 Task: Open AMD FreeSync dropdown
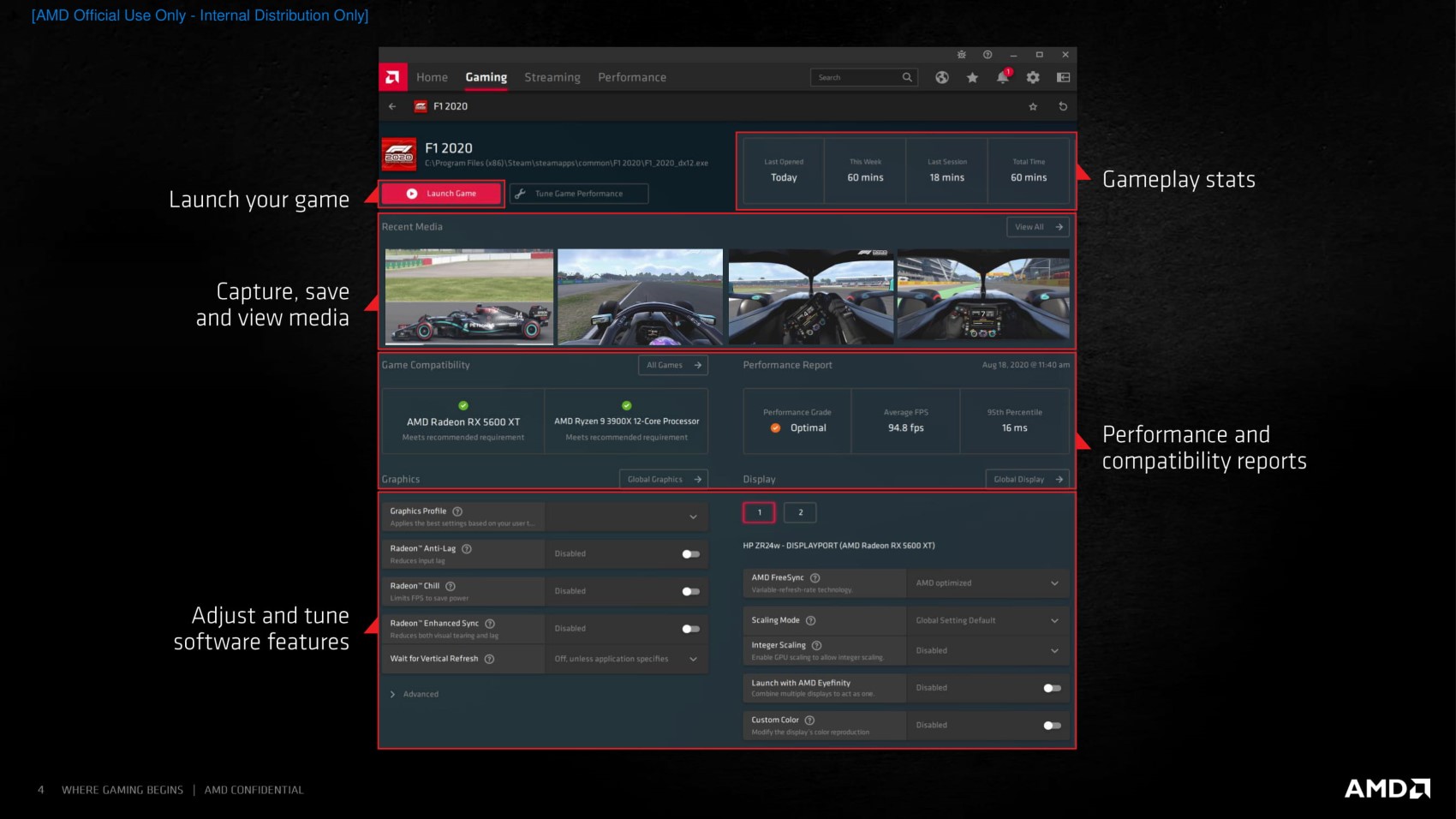pyautogui.click(x=988, y=583)
